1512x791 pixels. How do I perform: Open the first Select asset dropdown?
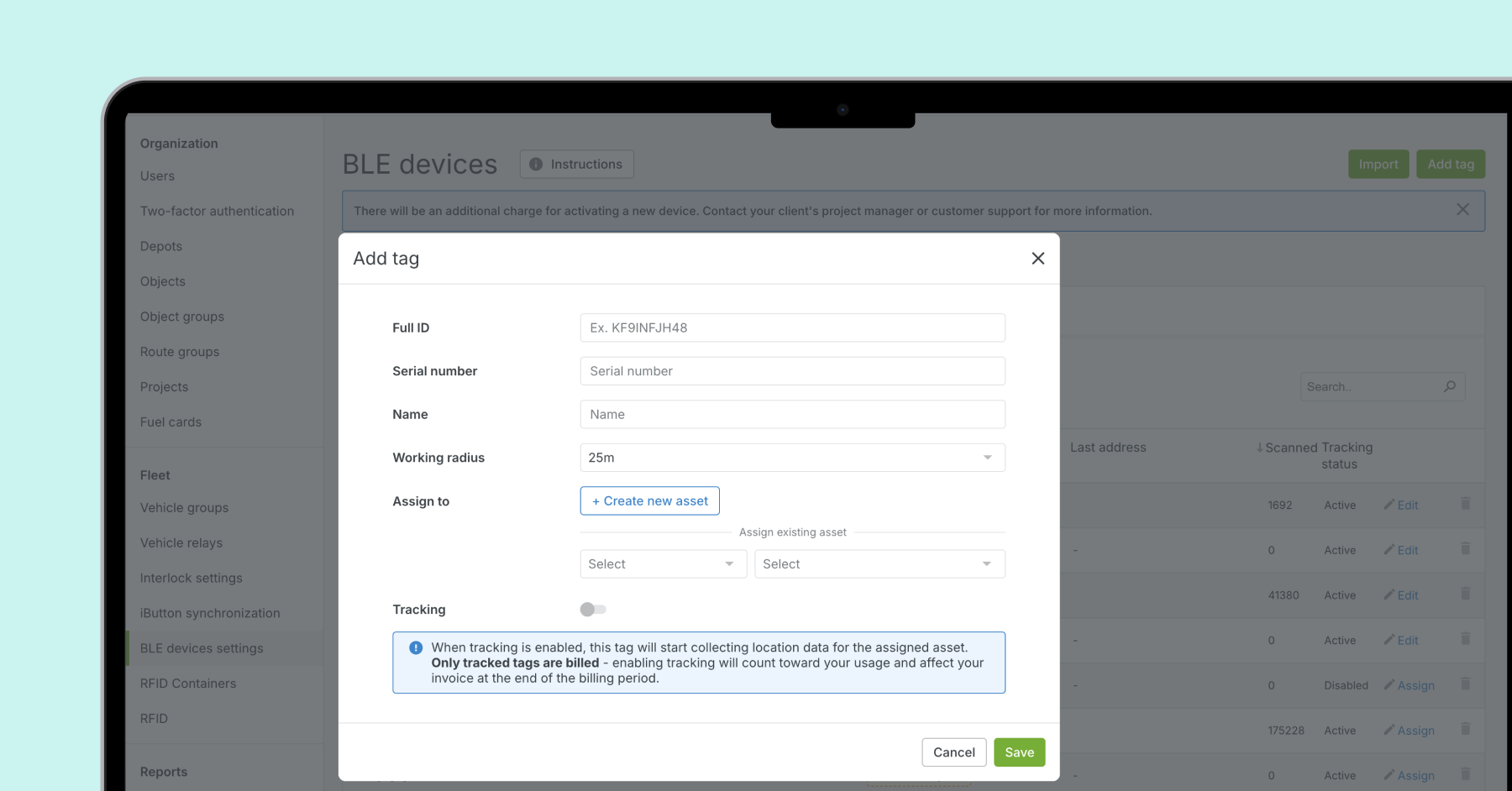click(663, 564)
